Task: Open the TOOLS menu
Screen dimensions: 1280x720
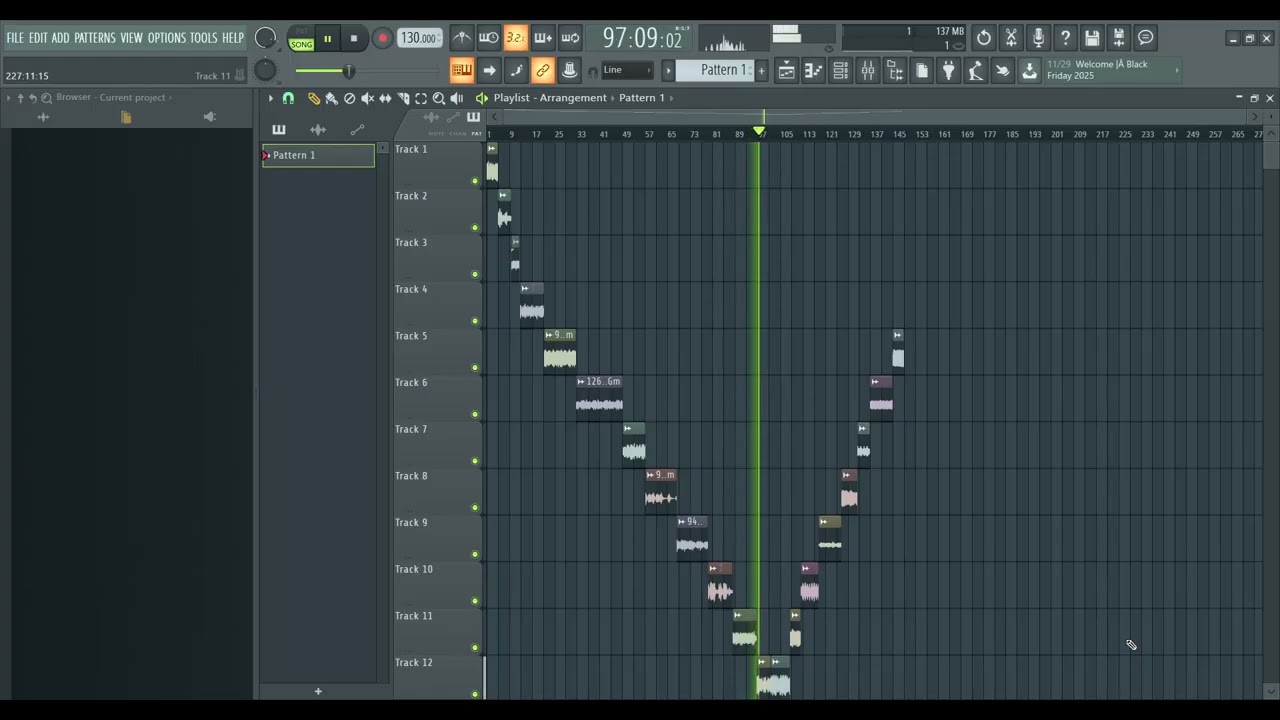Action: pyautogui.click(x=204, y=38)
